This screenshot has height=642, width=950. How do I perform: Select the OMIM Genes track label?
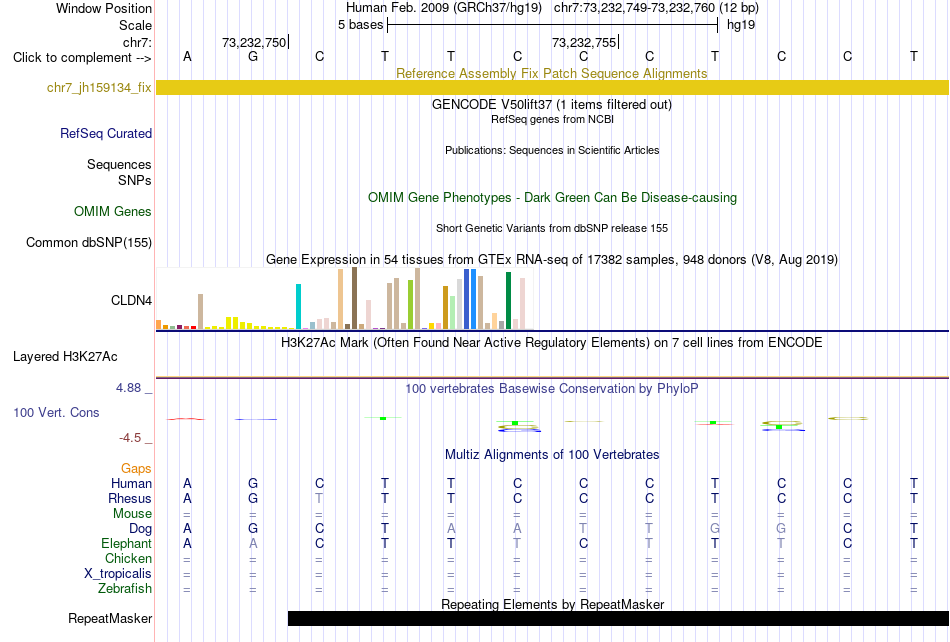pos(112,211)
